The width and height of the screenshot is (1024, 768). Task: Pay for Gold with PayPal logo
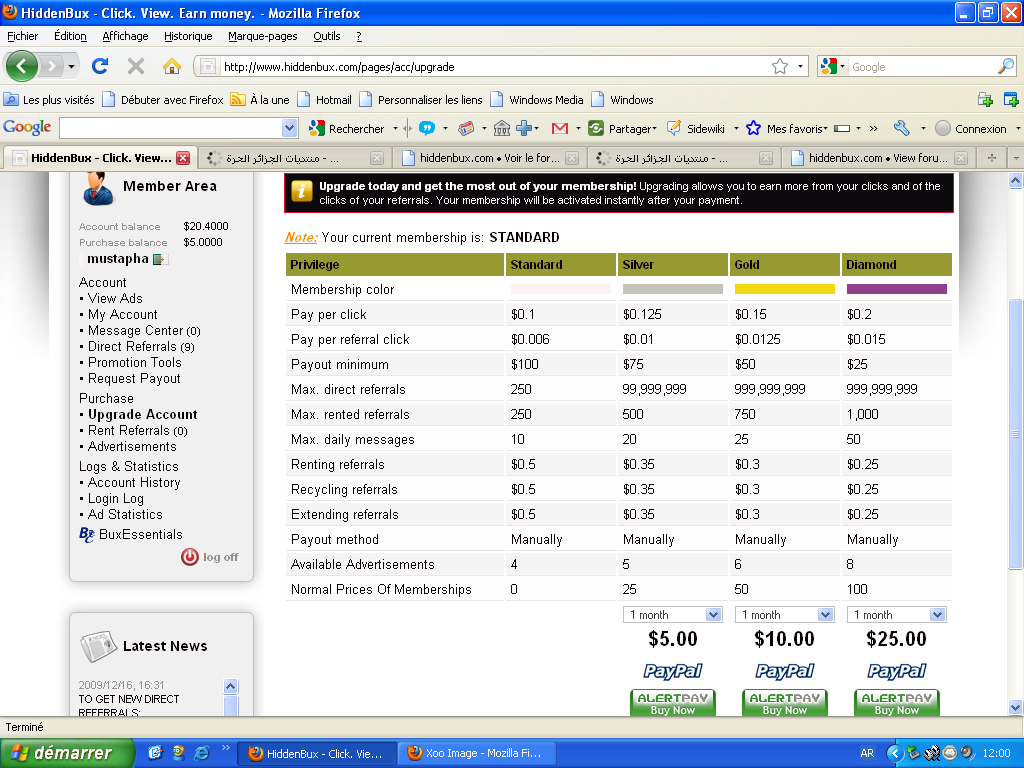784,671
